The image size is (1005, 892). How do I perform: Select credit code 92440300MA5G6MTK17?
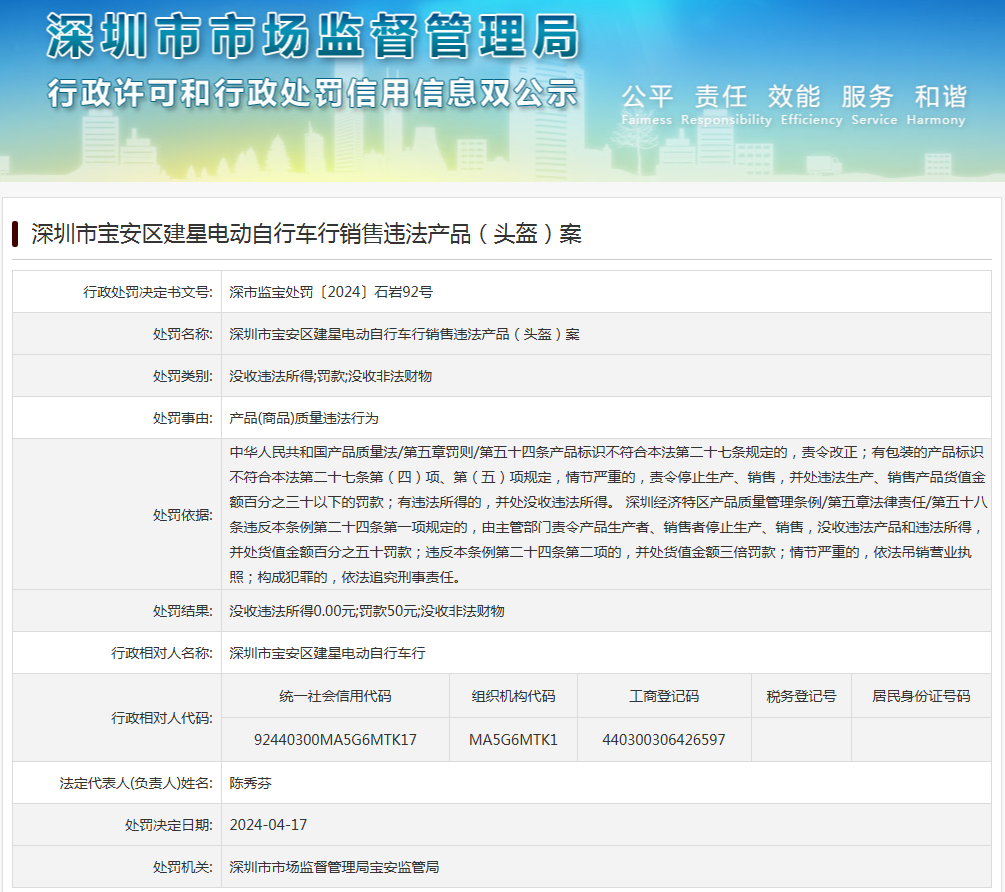click(x=335, y=739)
